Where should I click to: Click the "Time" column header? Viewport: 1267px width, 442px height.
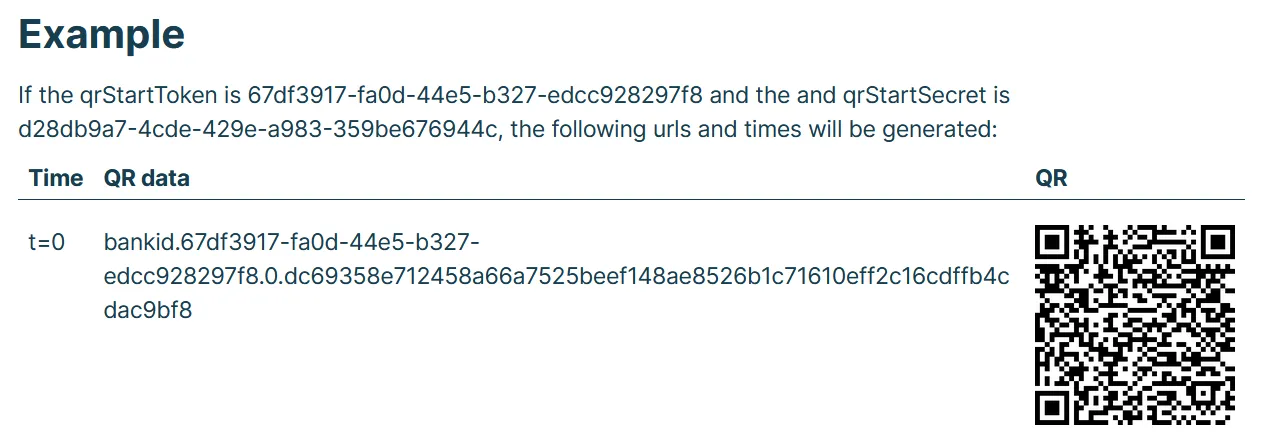coord(56,178)
